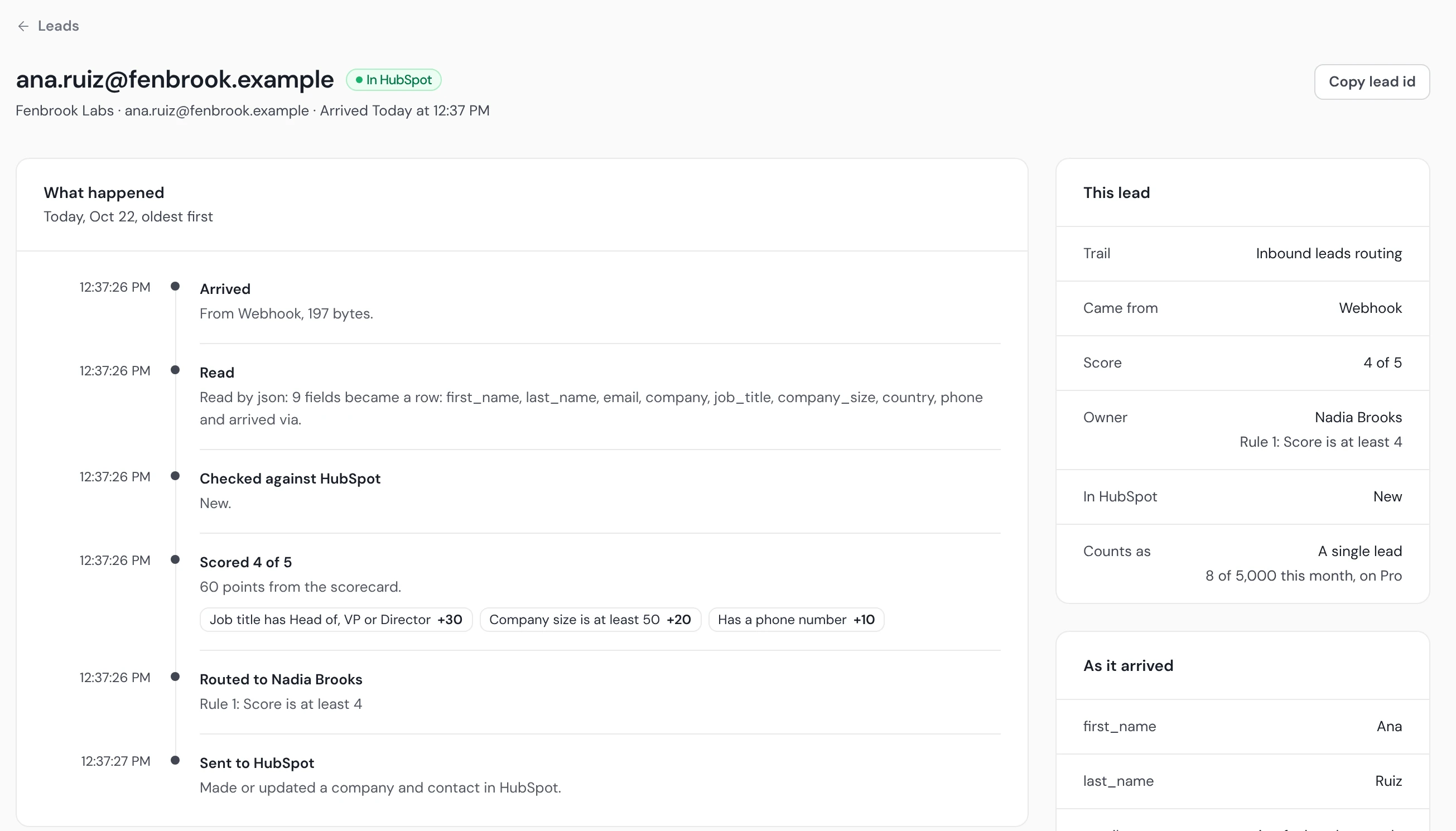Click the 12:37:27 PM timestamp
This screenshot has height=831, width=1456.
tap(115, 761)
